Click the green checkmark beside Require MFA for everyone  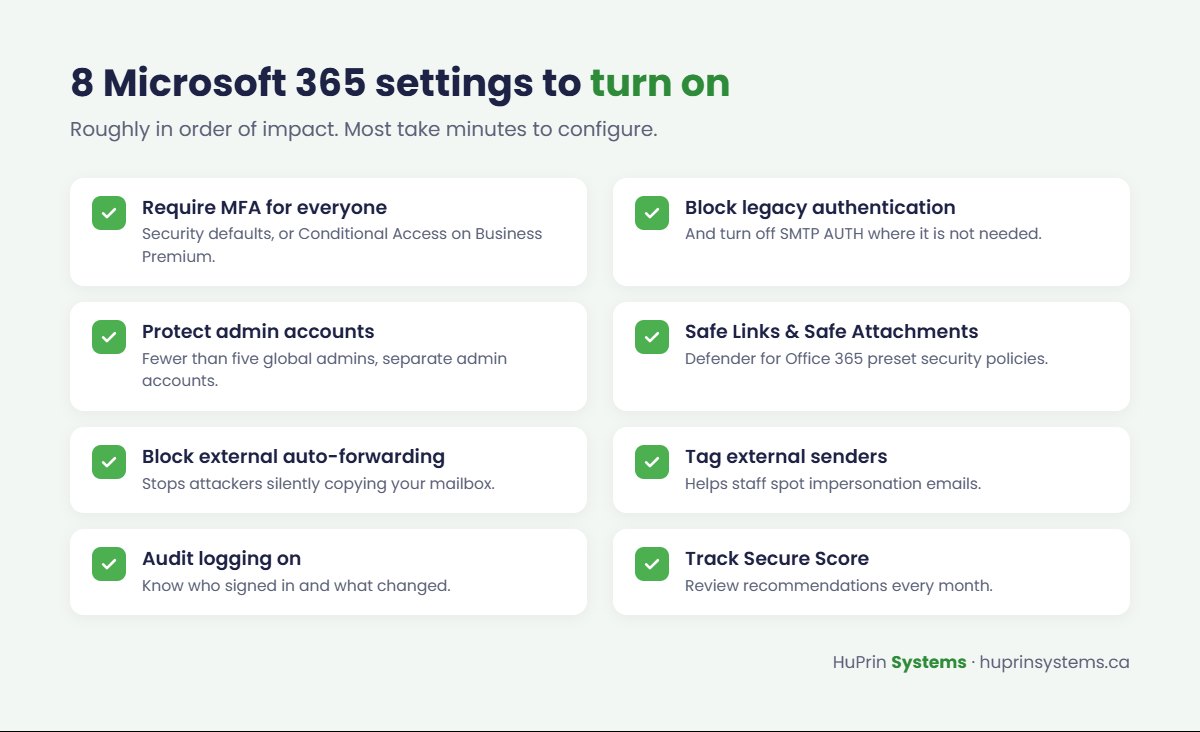point(109,213)
